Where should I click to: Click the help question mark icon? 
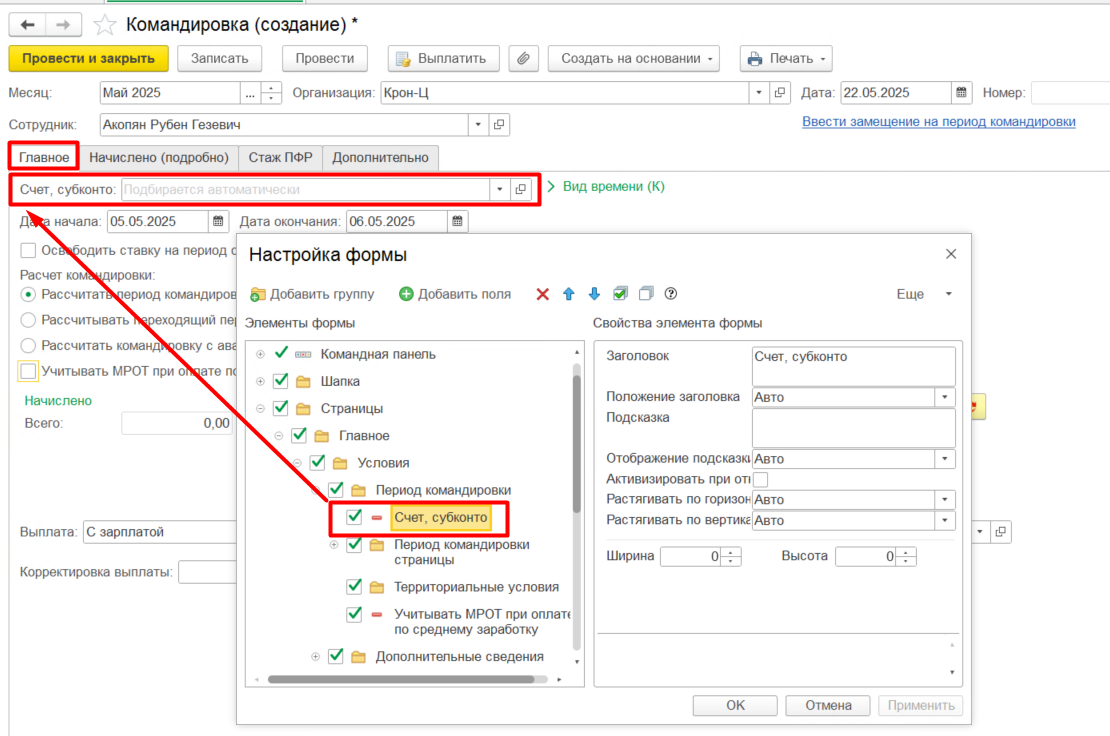click(x=671, y=294)
